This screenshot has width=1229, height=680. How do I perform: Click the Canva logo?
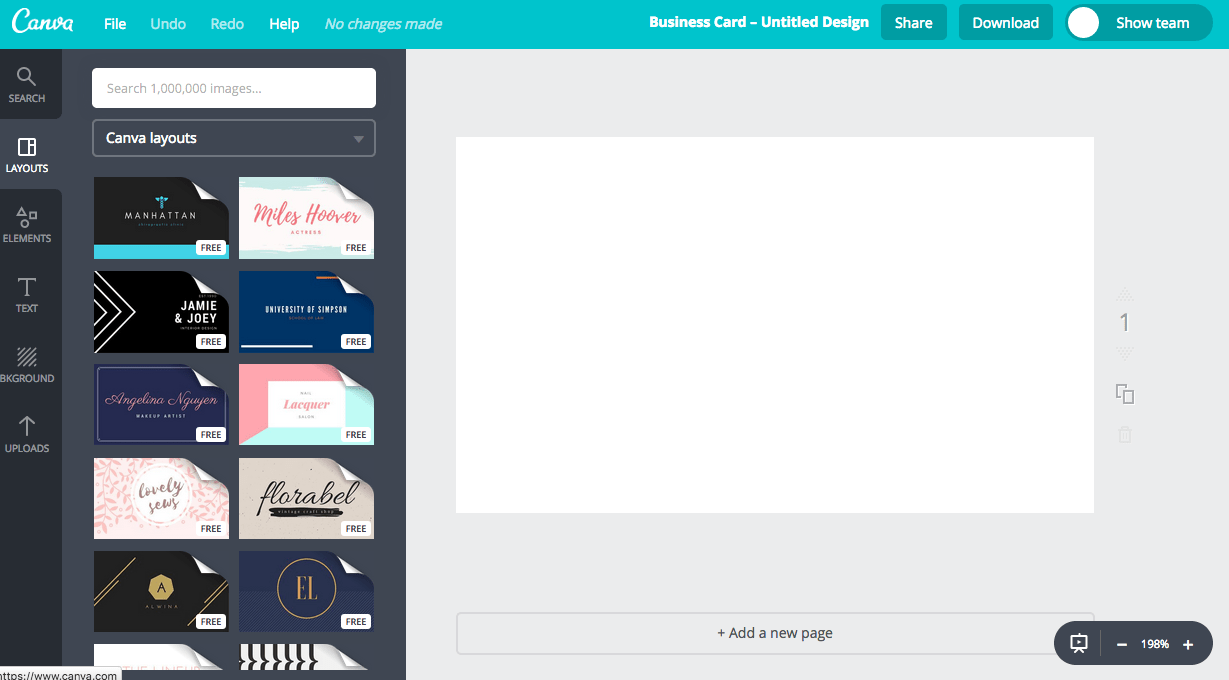[x=44, y=22]
